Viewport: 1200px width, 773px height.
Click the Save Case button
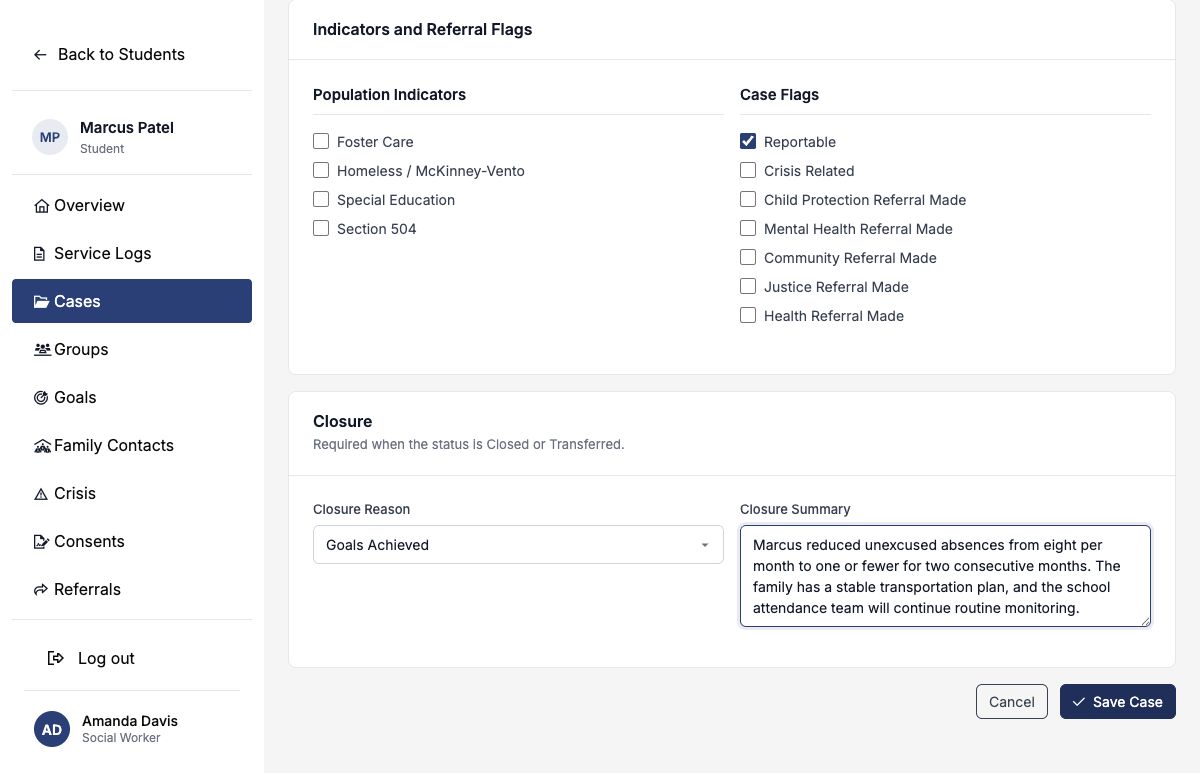pyautogui.click(x=1118, y=702)
